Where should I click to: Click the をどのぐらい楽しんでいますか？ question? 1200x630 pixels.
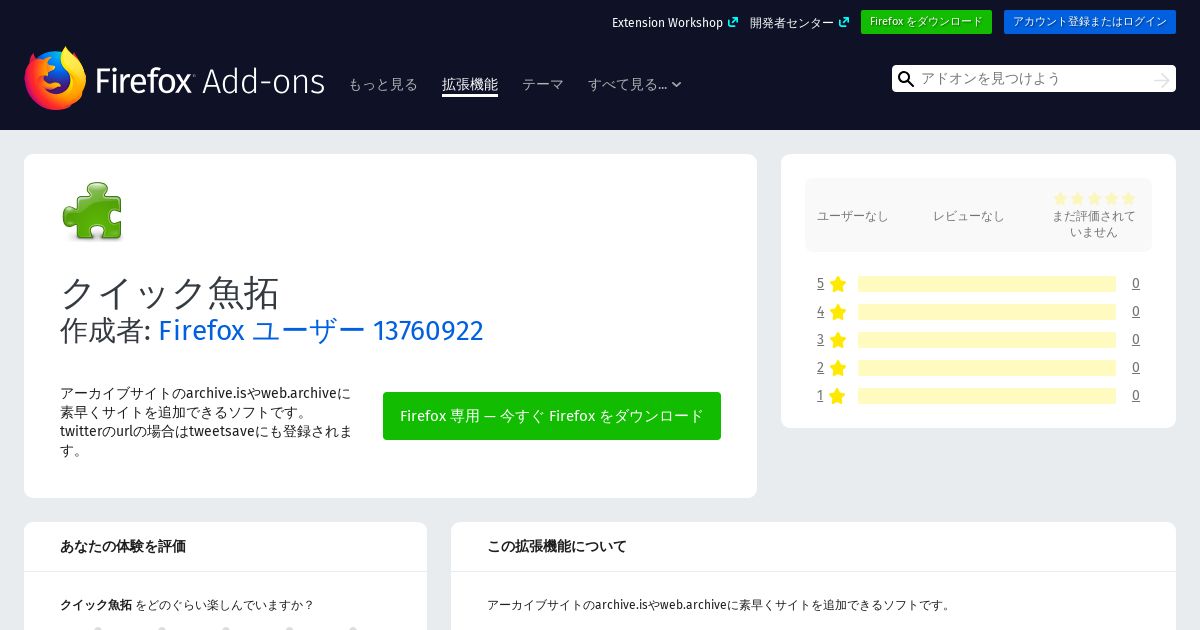point(225,605)
